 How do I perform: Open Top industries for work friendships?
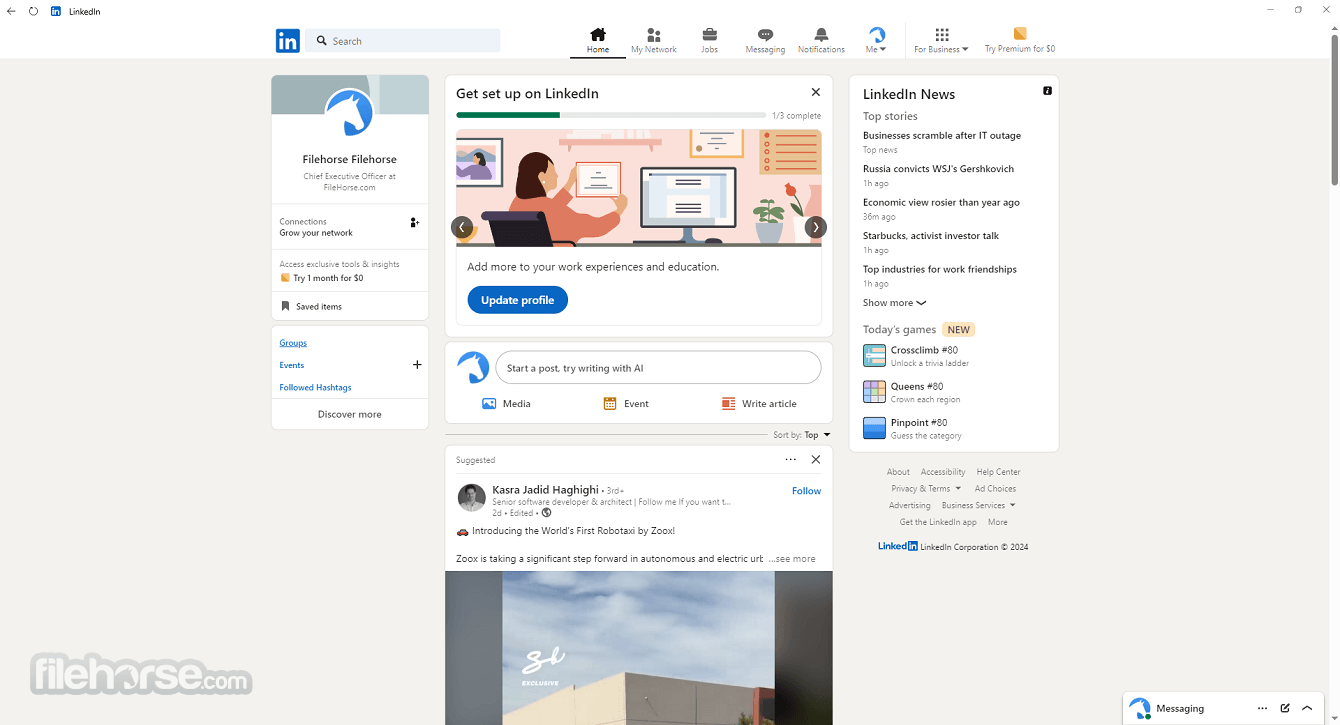coord(940,269)
